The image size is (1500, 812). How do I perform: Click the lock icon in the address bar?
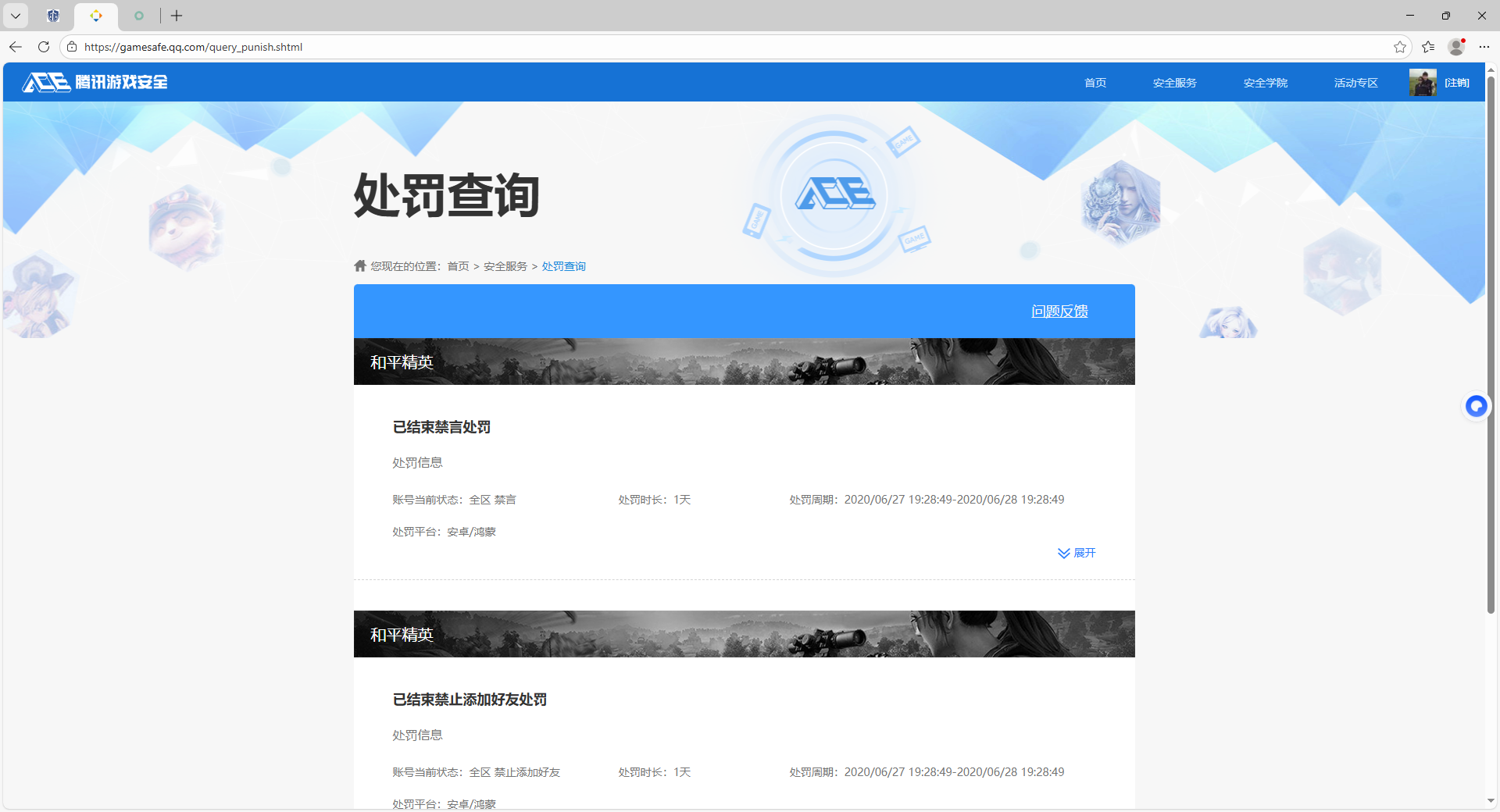[x=71, y=47]
